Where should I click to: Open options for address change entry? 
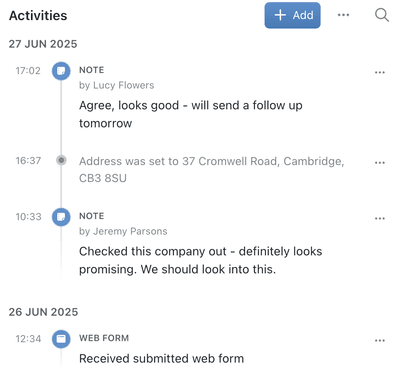click(x=380, y=163)
